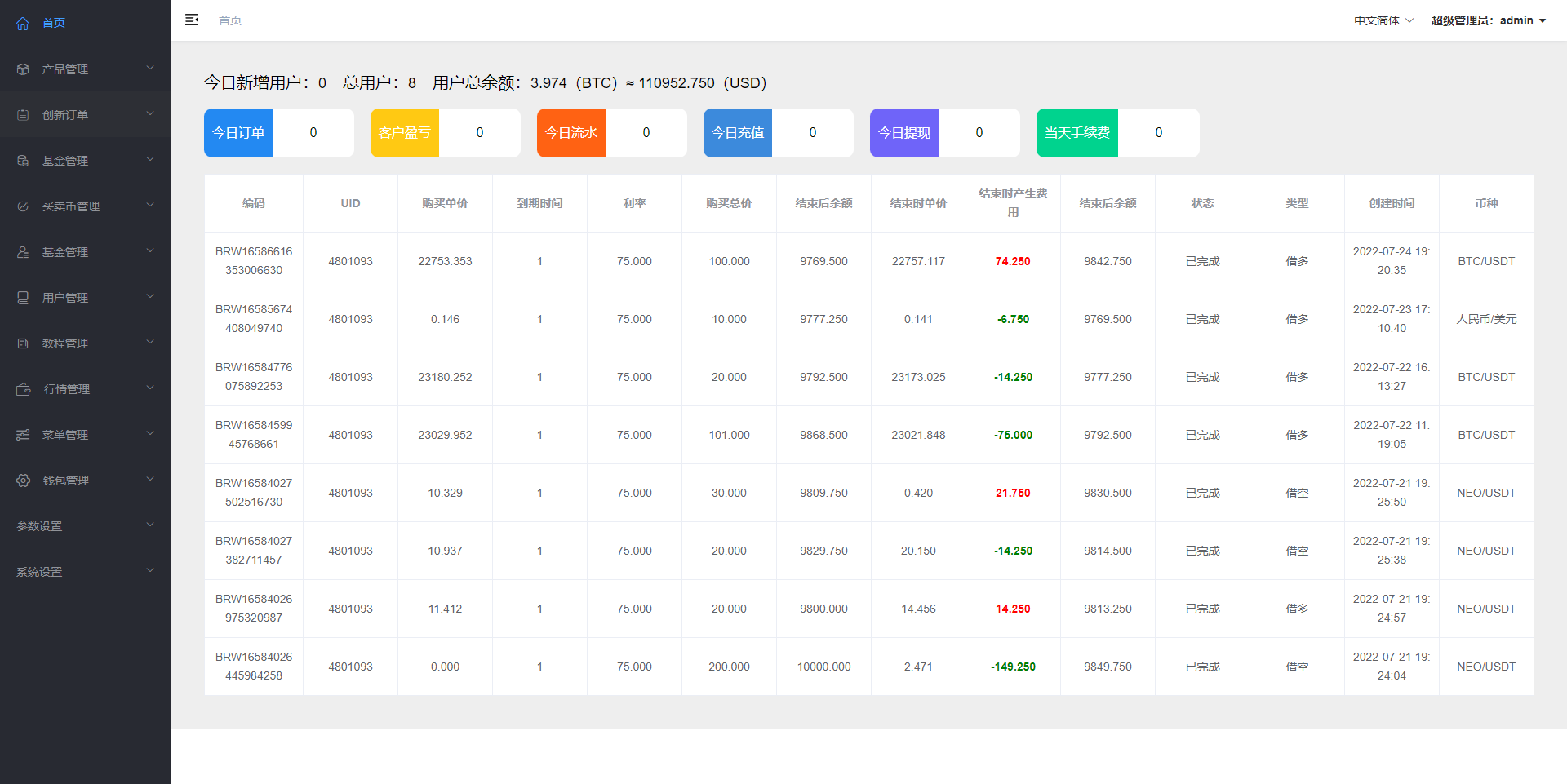Select the 菜单管理 sliders icon
The width and height of the screenshot is (1567, 784).
coord(22,434)
